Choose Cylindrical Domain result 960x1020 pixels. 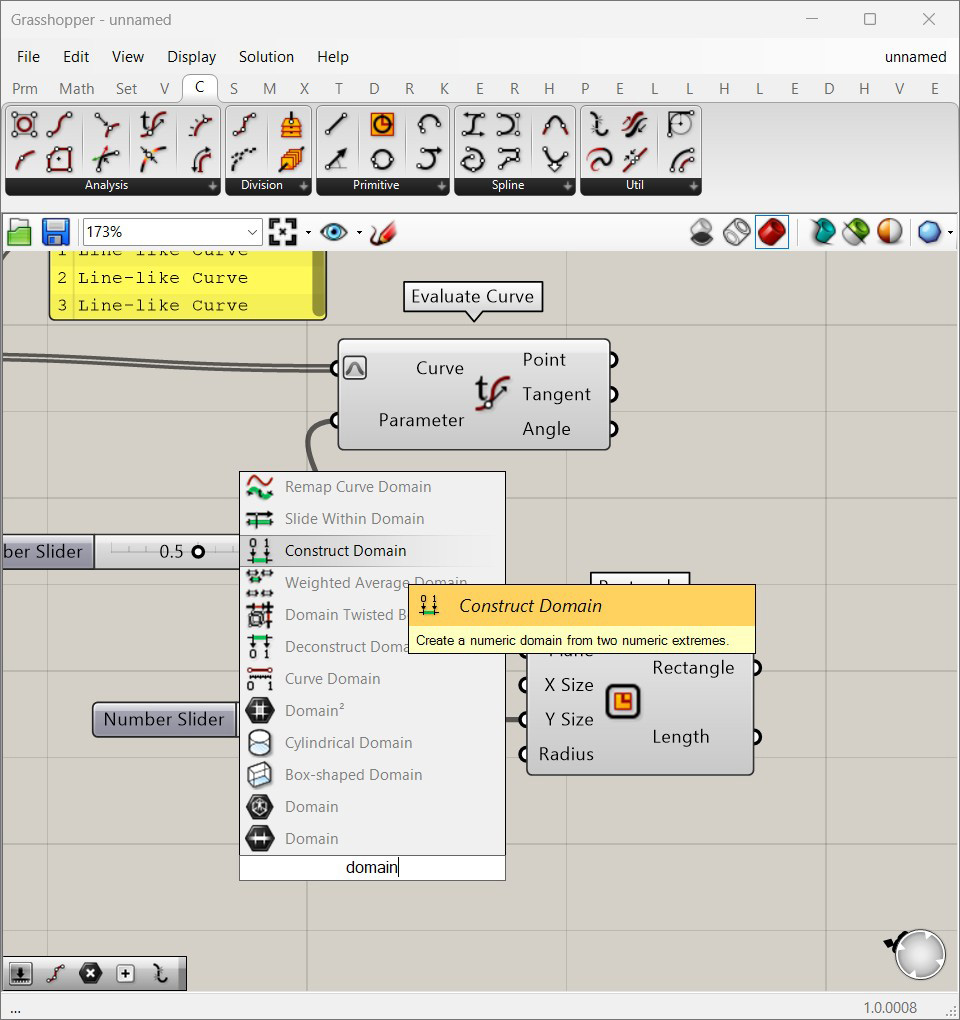[x=372, y=743]
